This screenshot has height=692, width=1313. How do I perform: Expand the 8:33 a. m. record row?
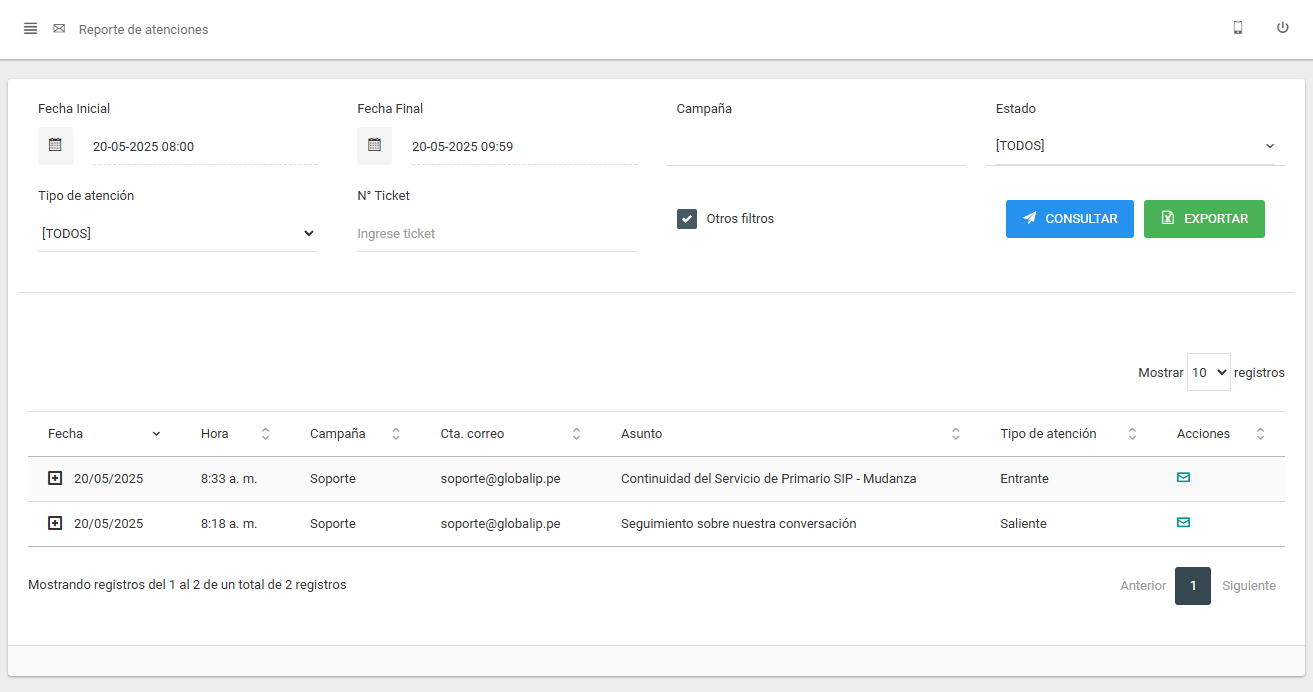[x=55, y=479]
